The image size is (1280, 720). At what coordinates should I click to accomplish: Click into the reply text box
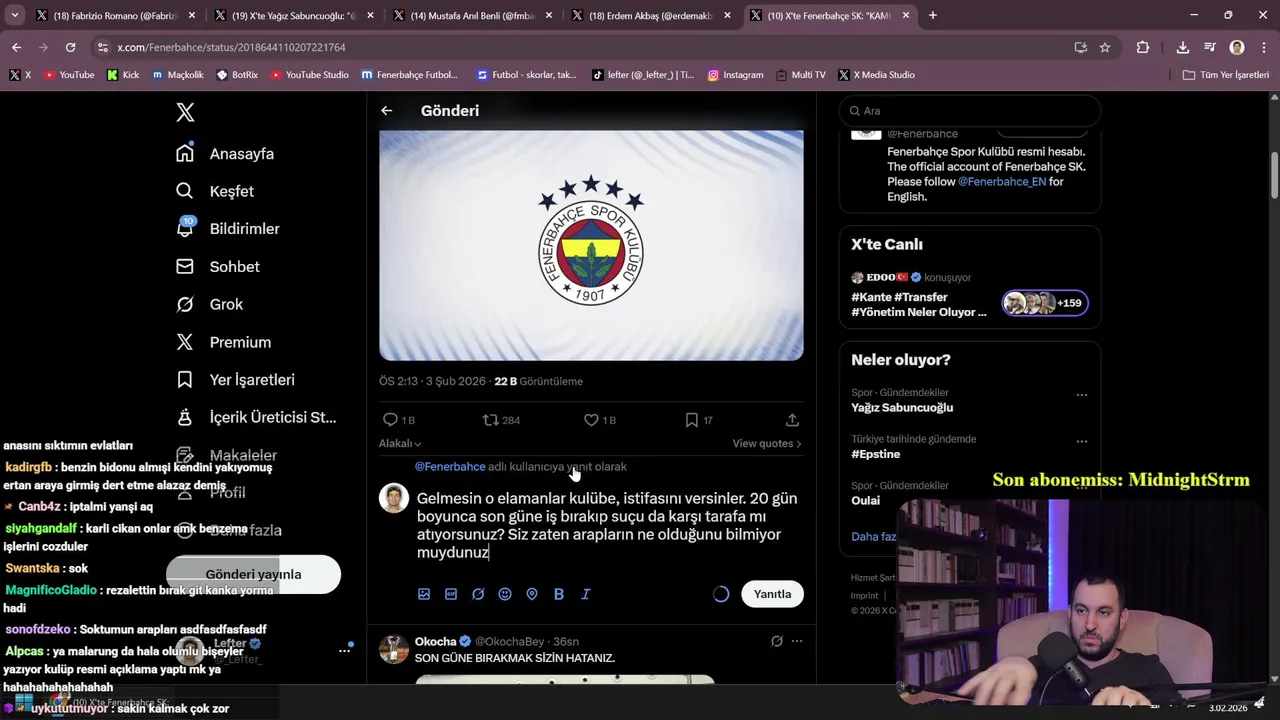(608, 525)
